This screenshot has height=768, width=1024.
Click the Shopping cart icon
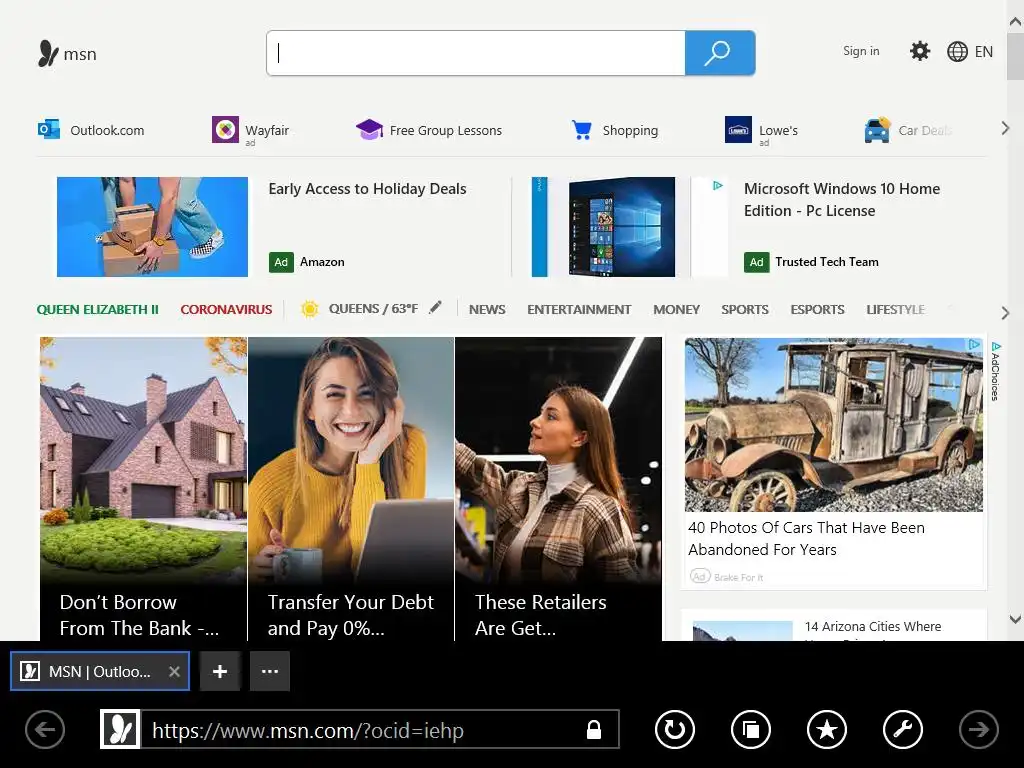581,129
